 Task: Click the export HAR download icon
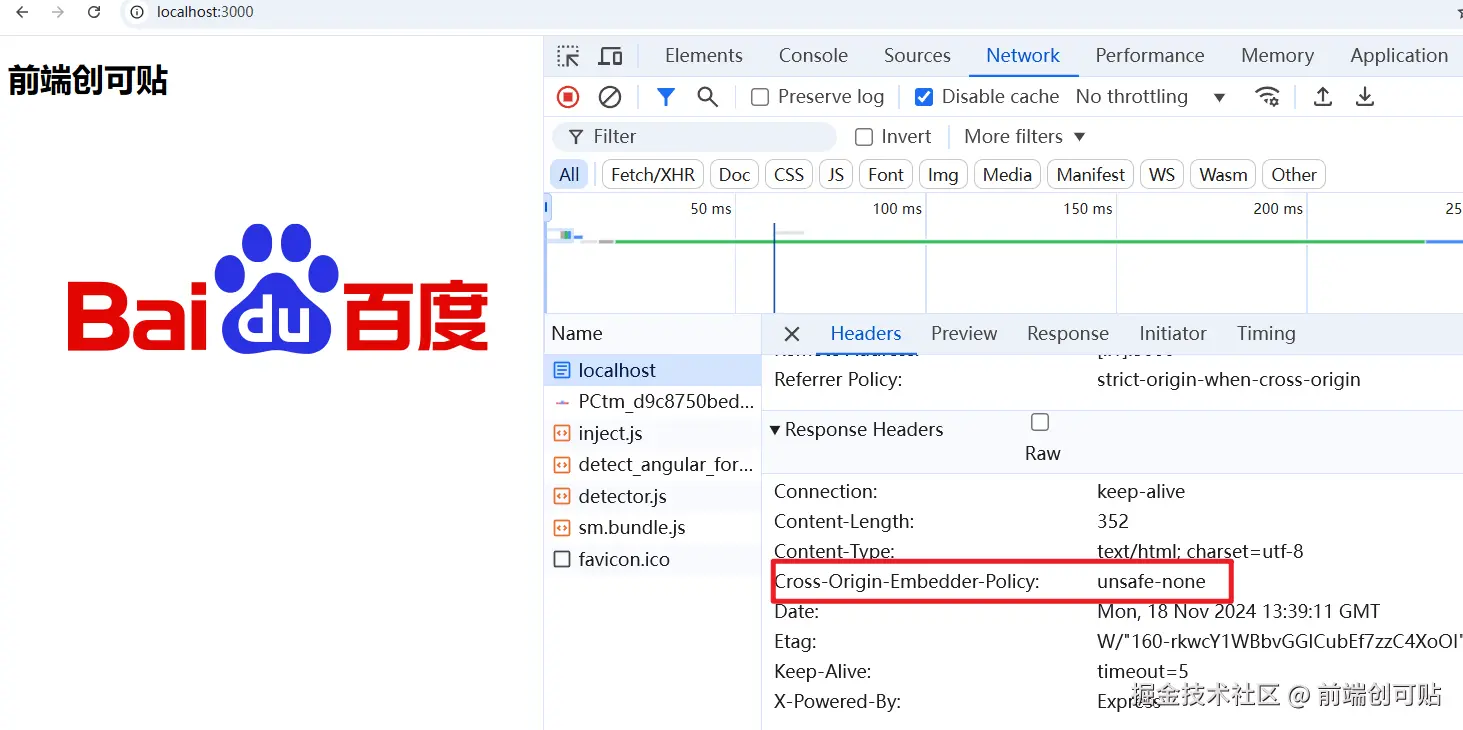(1364, 97)
